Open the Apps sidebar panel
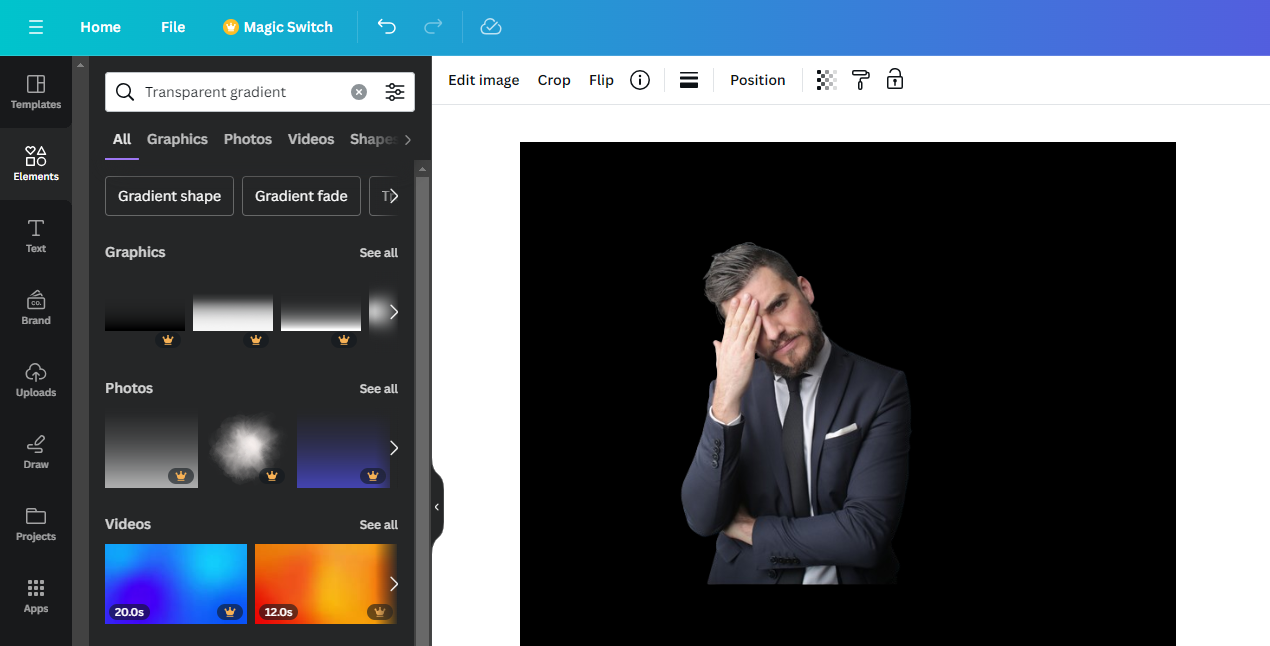This screenshot has width=1270, height=646. 36,596
